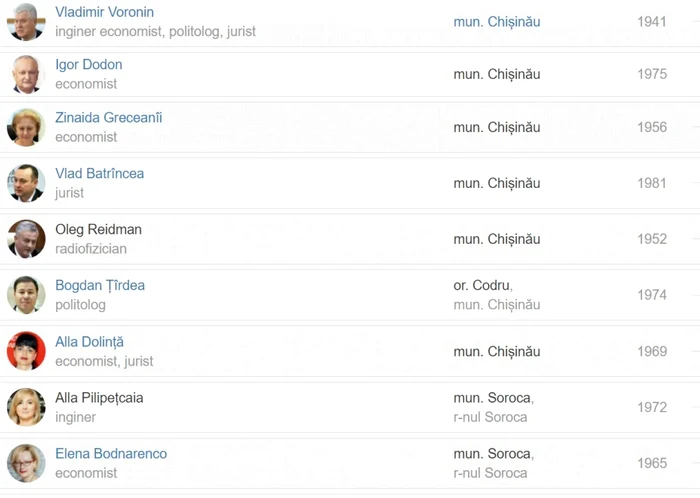
Task: Open Vlad Batrîncea's avatar image
Action: click(26, 183)
